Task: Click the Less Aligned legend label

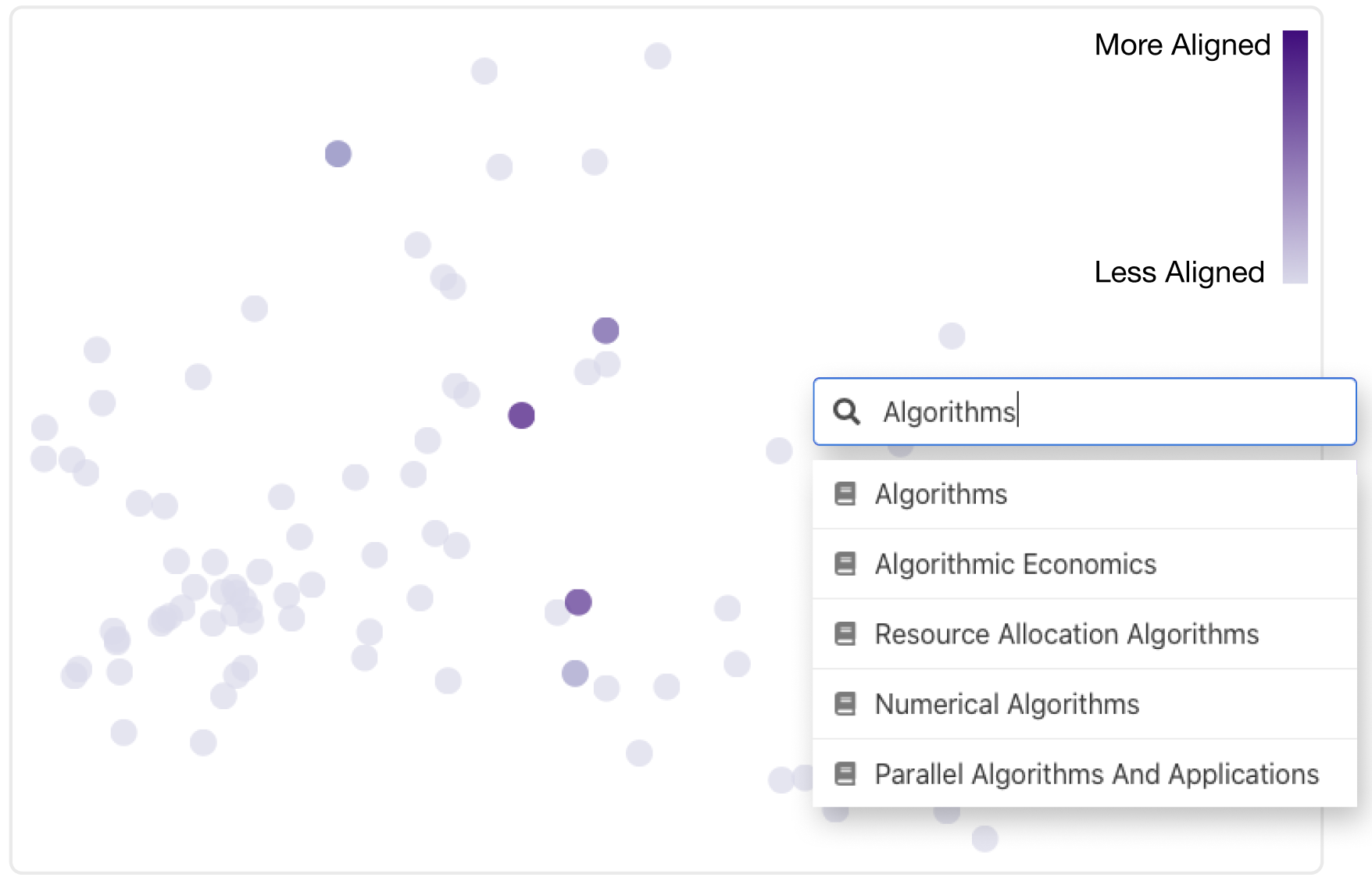Action: tap(1179, 273)
